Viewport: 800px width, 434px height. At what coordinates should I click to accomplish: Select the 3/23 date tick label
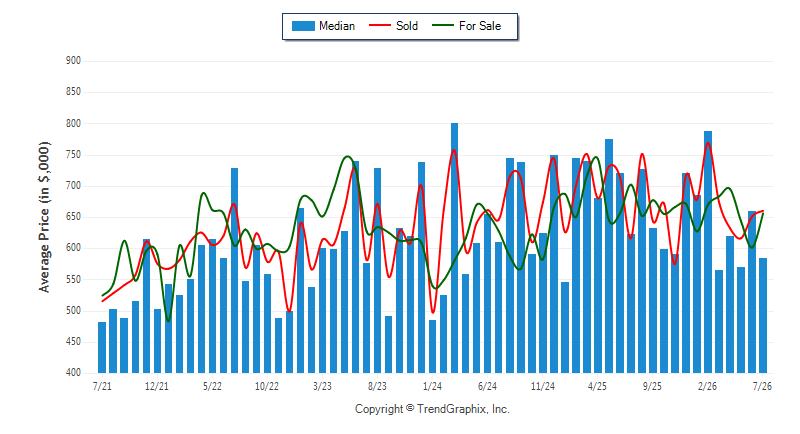point(322,386)
